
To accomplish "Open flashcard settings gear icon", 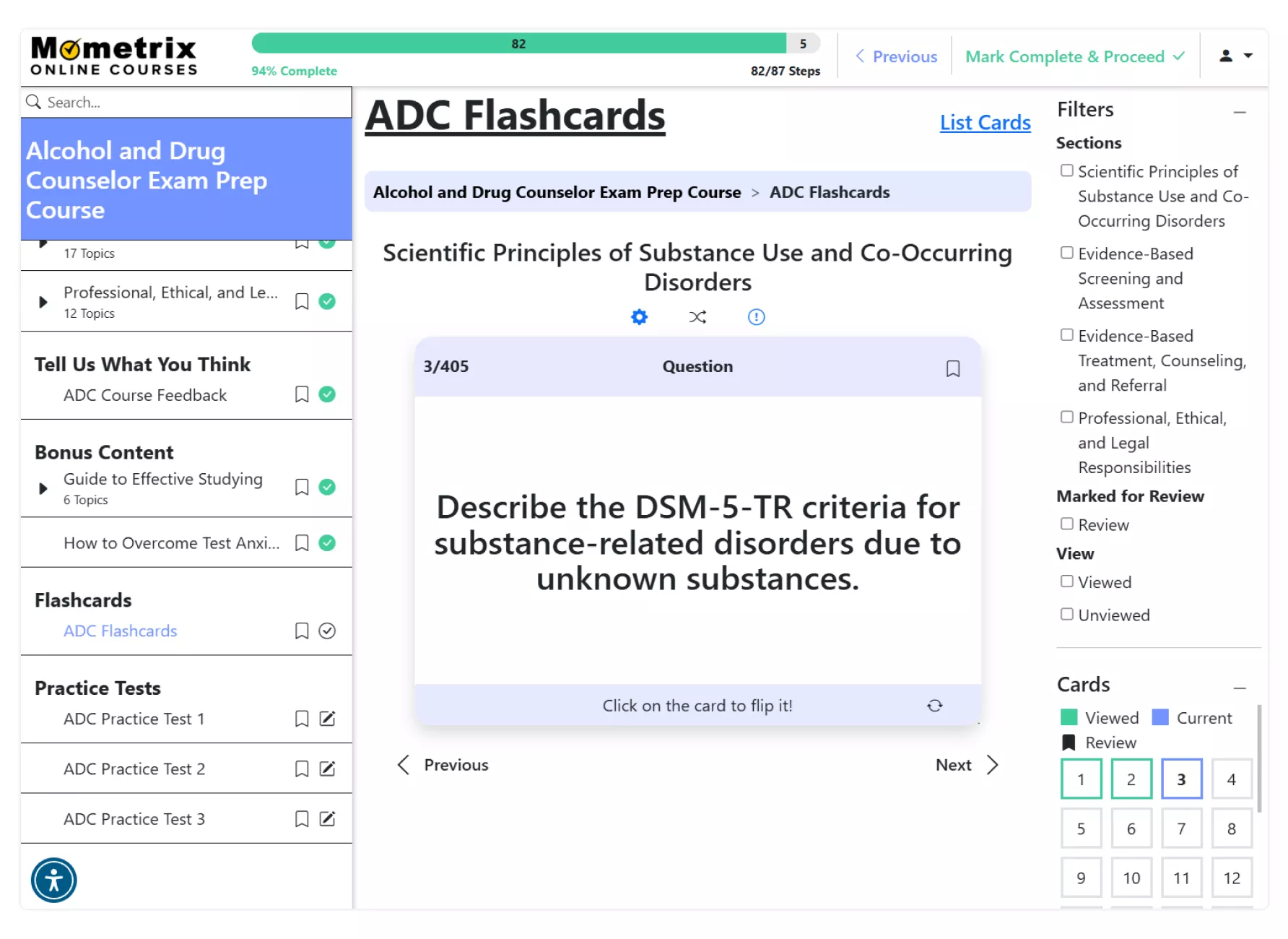I will click(639, 317).
